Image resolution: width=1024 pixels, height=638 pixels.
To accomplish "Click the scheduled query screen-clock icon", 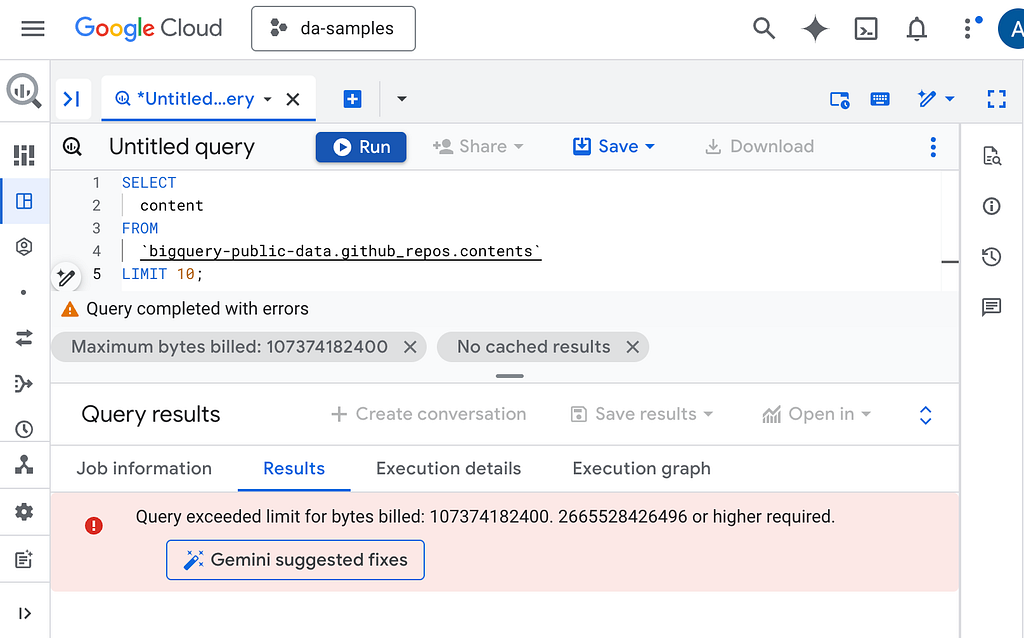I will point(839,99).
